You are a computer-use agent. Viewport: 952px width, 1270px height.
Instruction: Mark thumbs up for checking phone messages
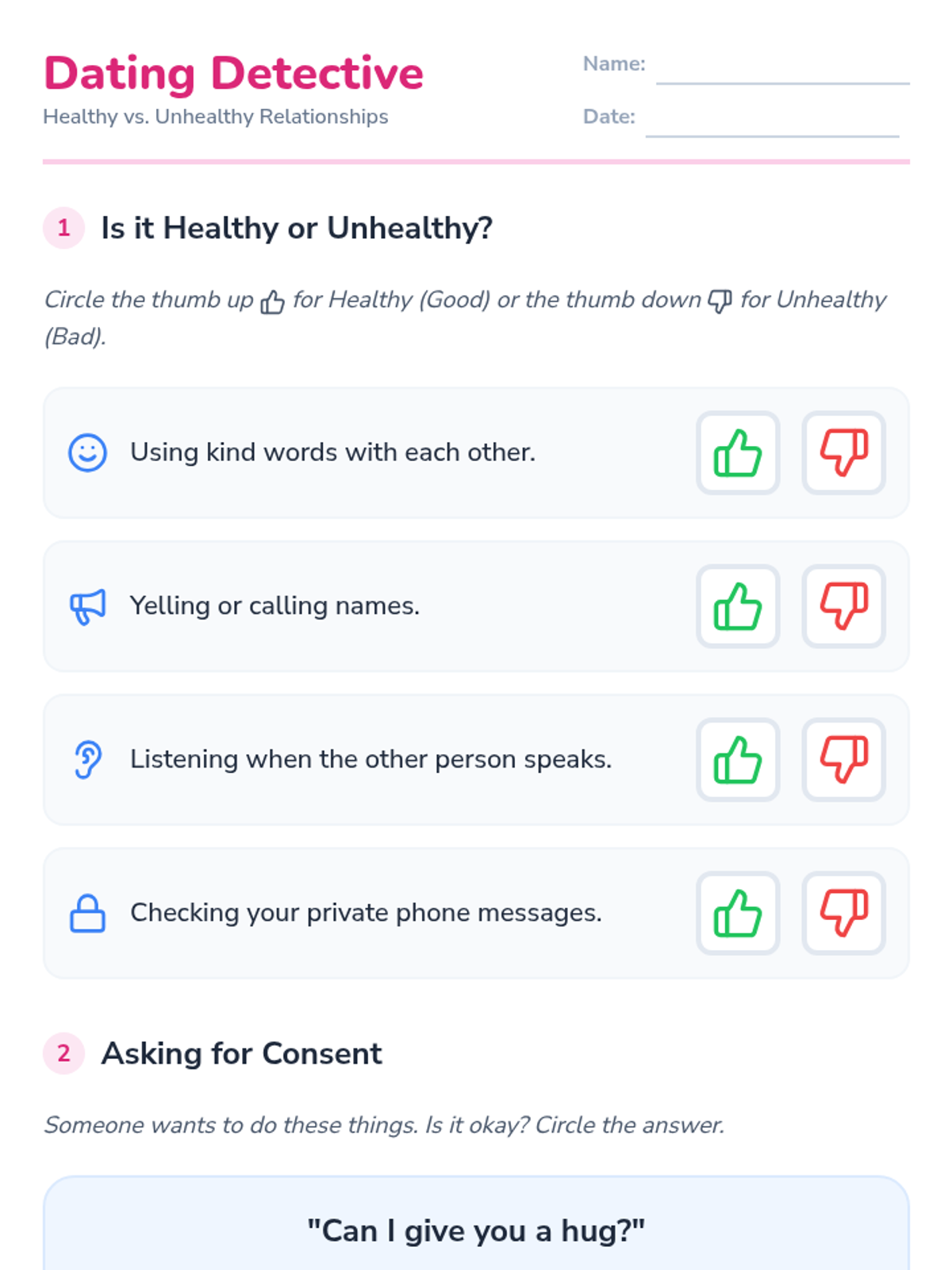(x=738, y=913)
